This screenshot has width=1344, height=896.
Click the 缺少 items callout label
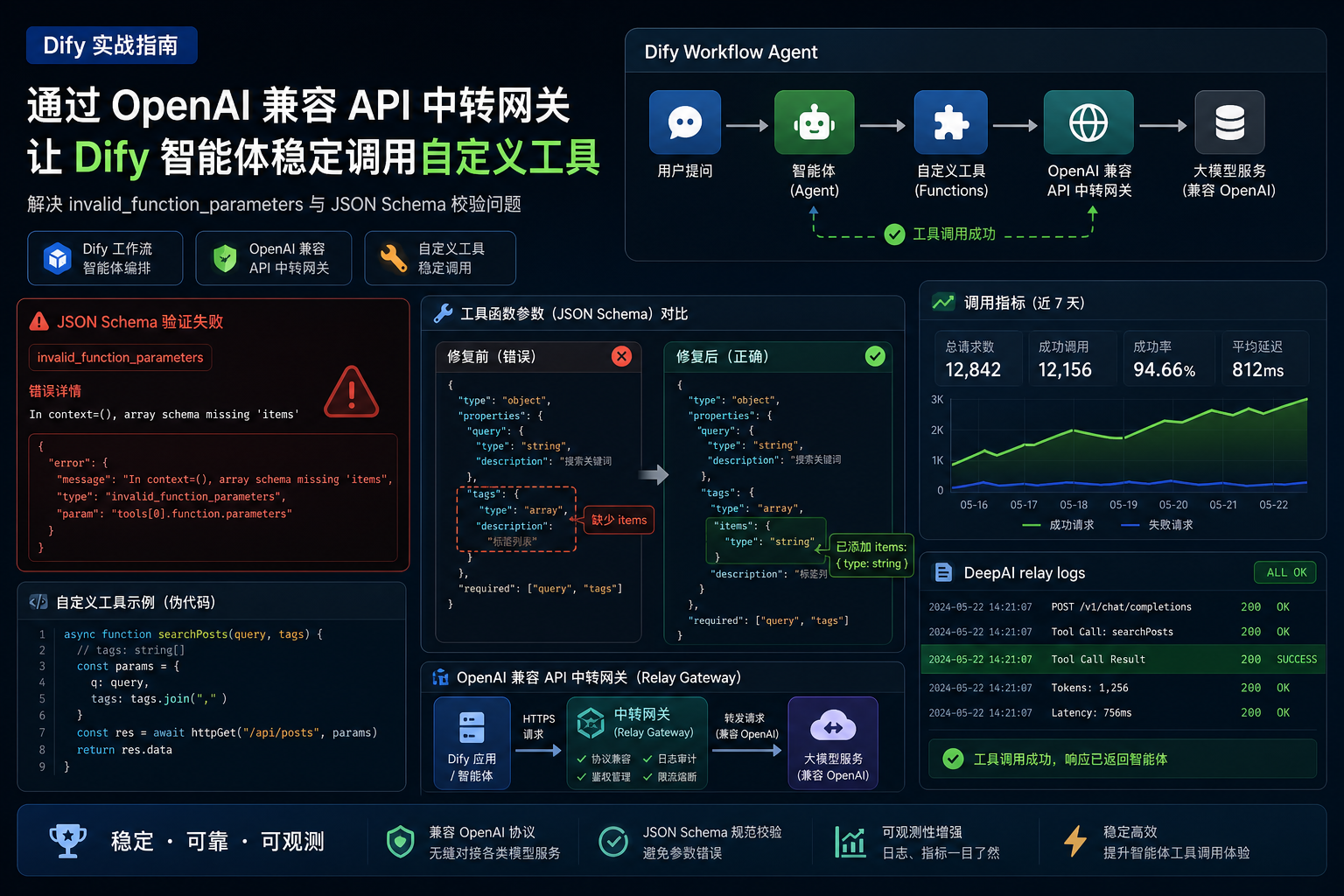pyautogui.click(x=619, y=520)
